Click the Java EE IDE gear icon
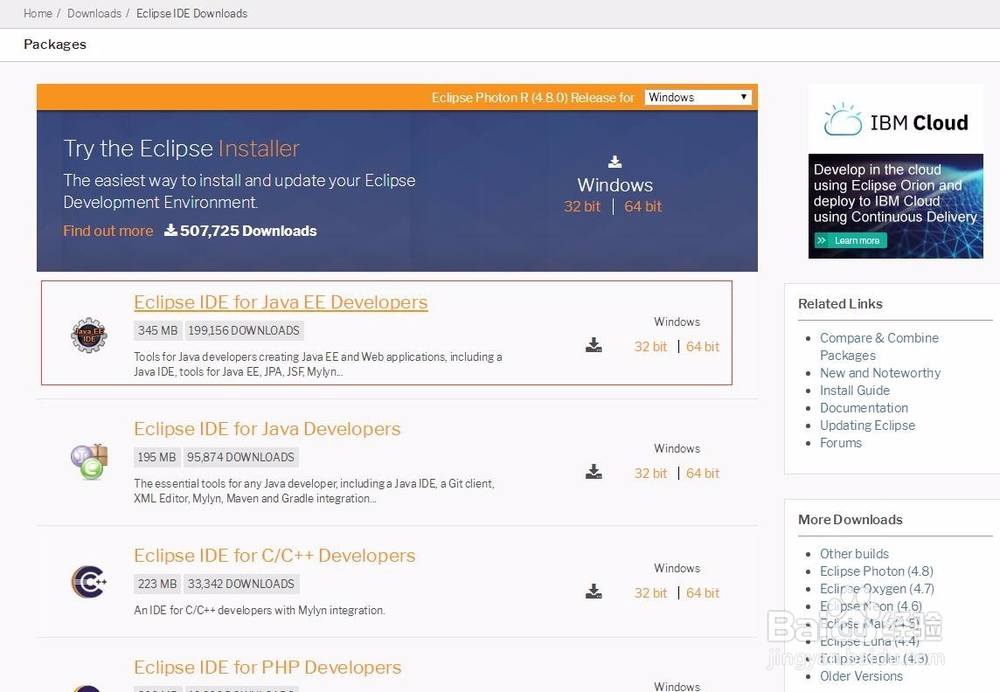 pyautogui.click(x=89, y=335)
